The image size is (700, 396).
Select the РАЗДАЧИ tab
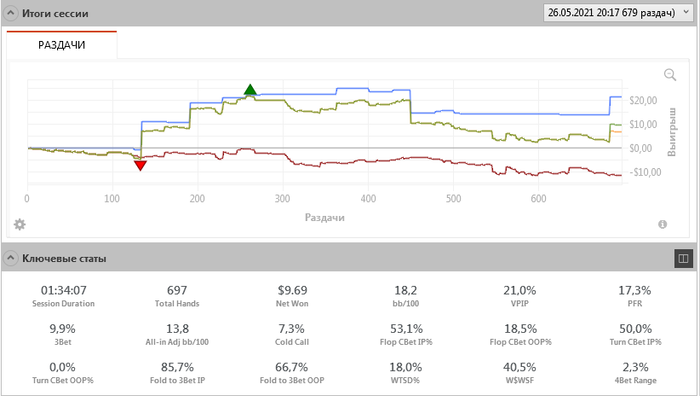[x=62, y=45]
